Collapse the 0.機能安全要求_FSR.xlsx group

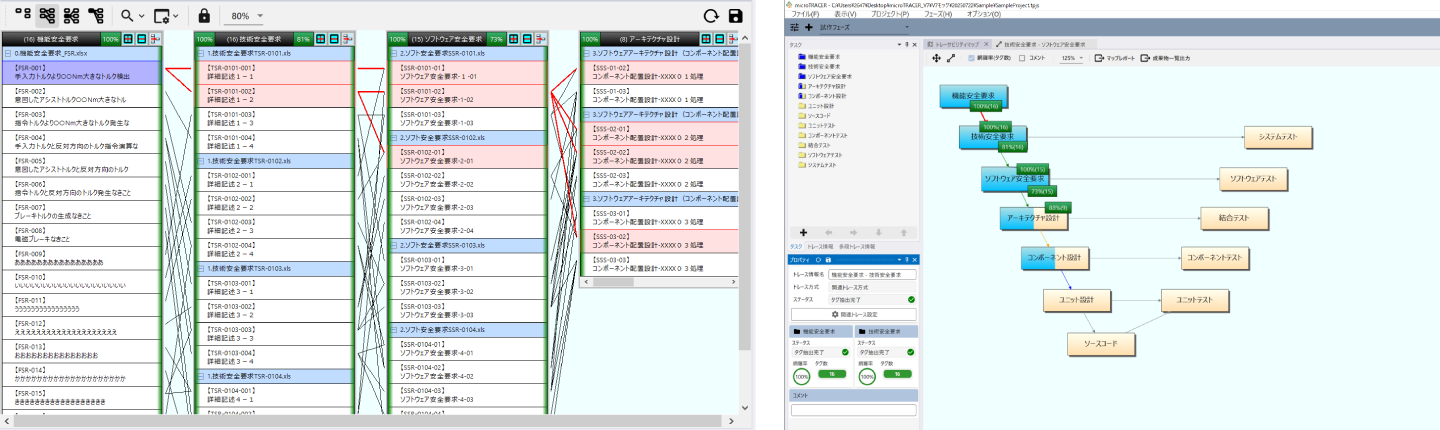[8, 53]
